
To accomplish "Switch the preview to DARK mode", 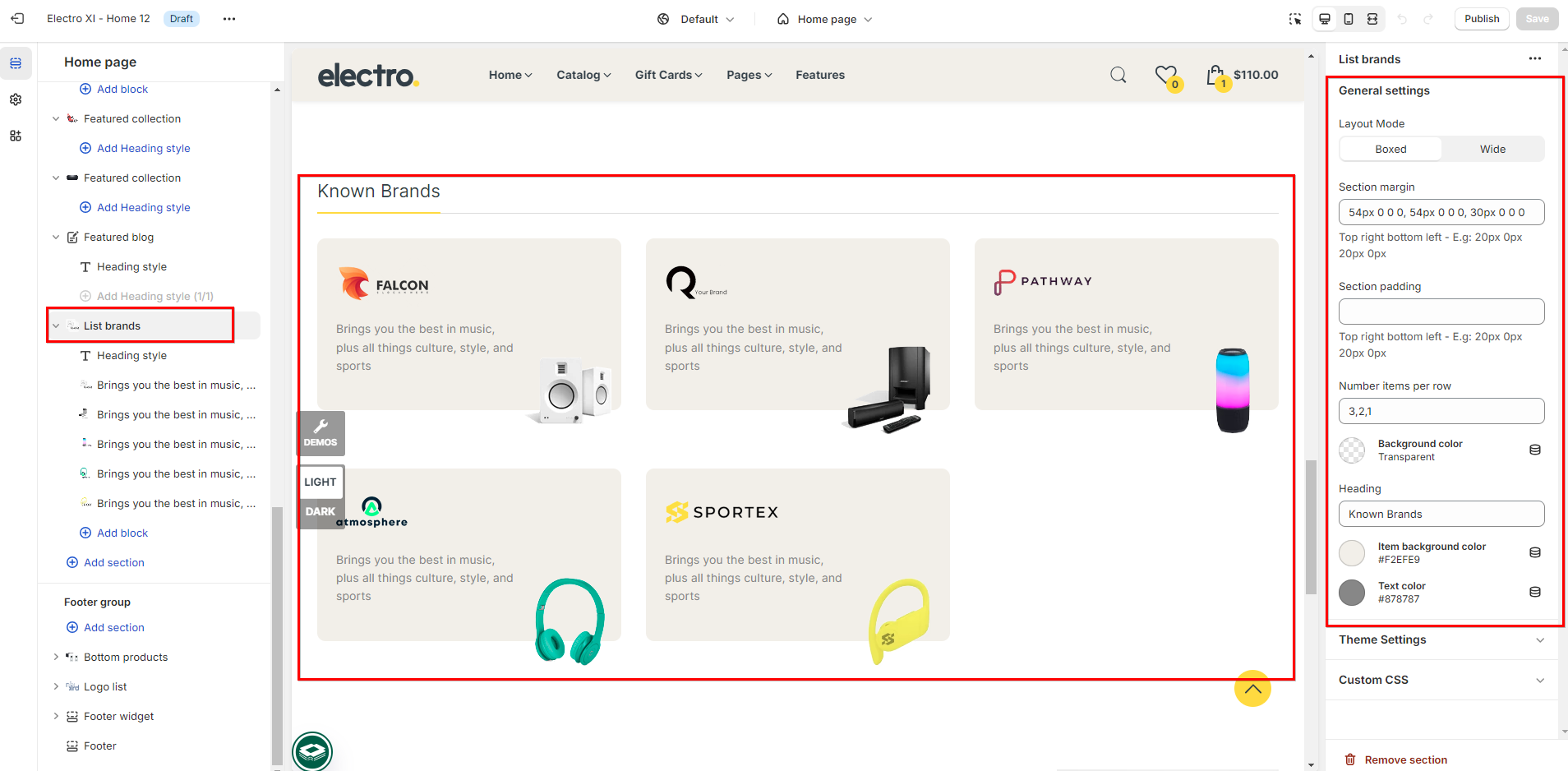I will 321,511.
